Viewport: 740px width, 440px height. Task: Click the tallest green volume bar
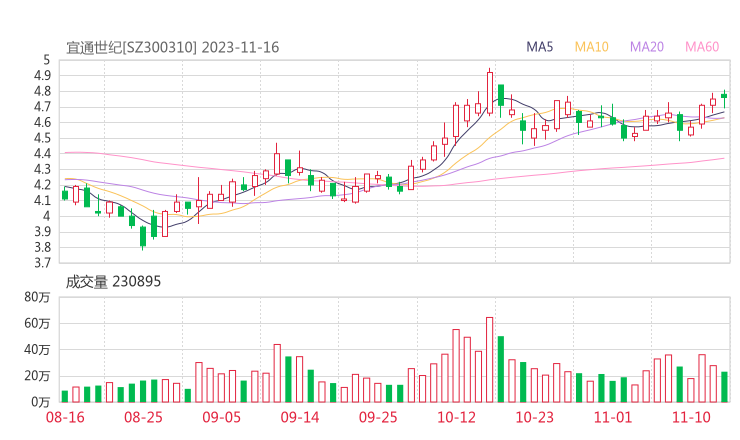(x=501, y=369)
